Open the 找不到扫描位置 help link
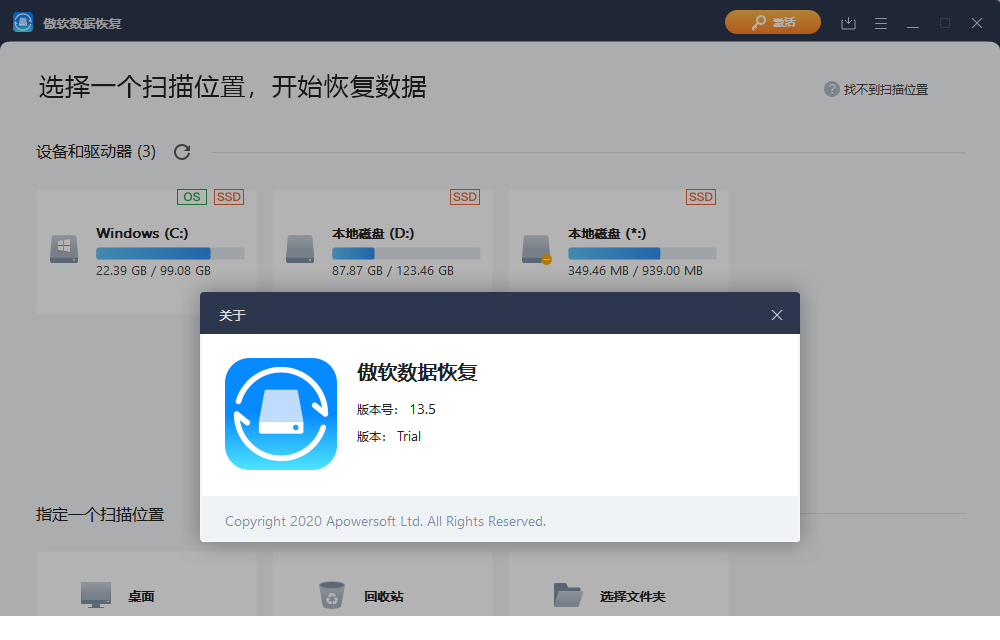This screenshot has width=1000, height=640. click(888, 89)
